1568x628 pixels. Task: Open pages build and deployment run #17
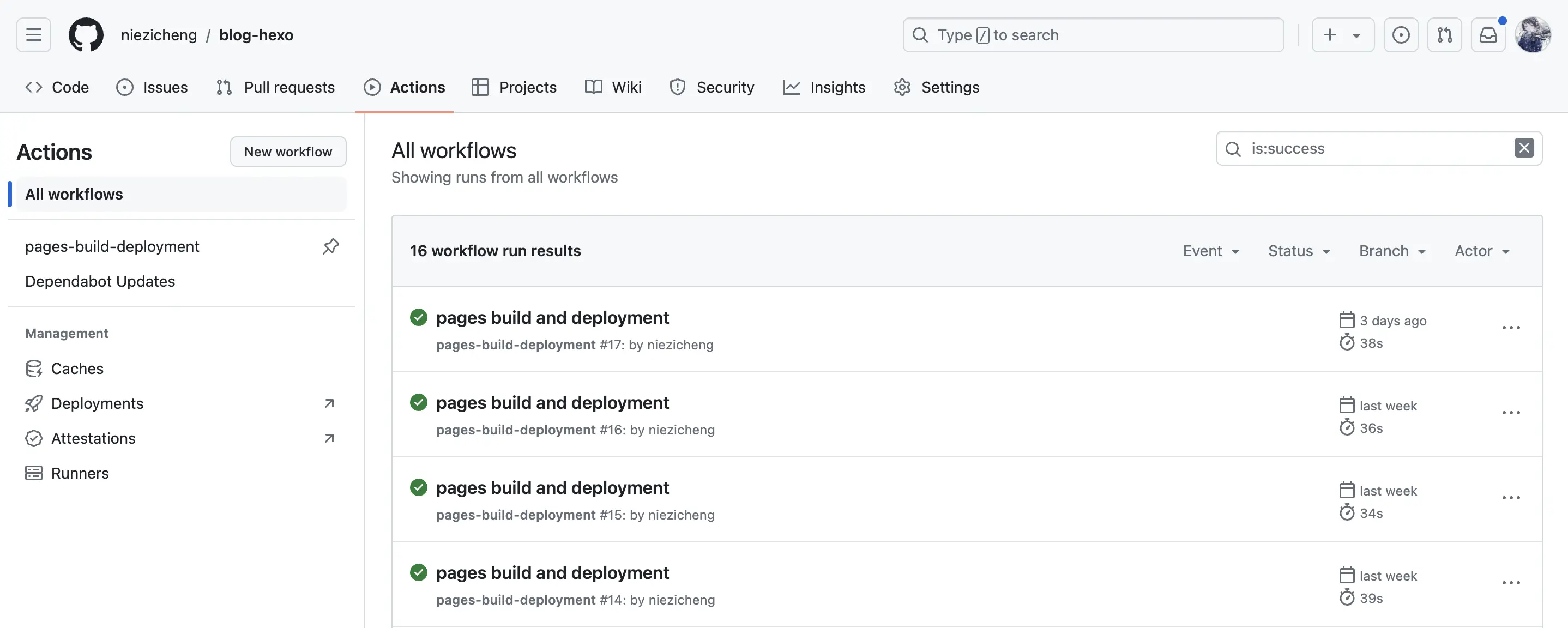pyautogui.click(x=552, y=318)
